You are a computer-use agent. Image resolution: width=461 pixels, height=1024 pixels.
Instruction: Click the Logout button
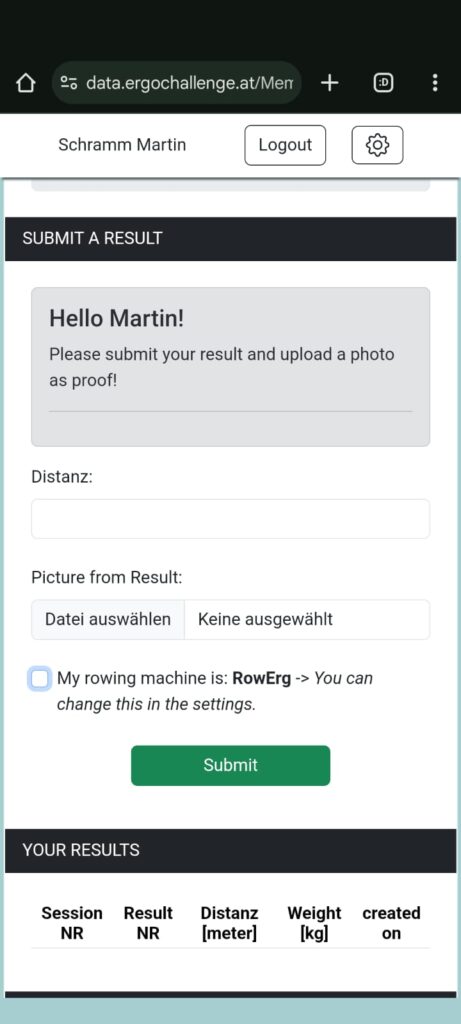click(x=285, y=145)
